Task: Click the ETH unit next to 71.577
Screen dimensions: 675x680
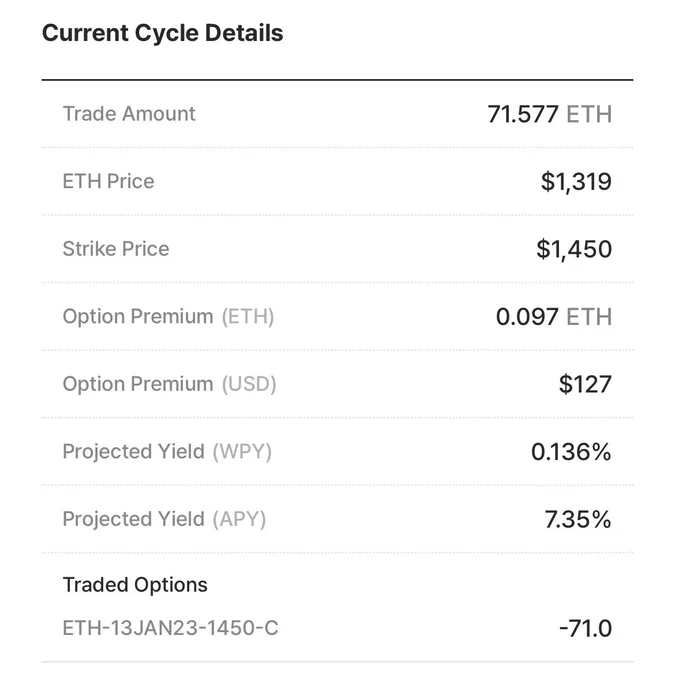Action: (x=589, y=114)
